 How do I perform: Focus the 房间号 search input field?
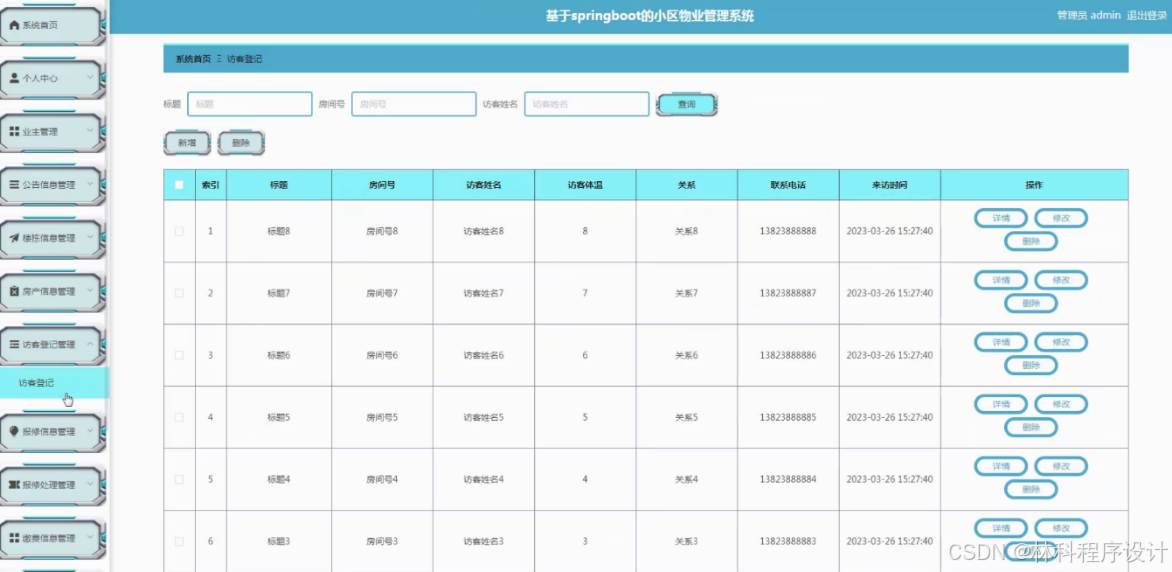pyautogui.click(x=414, y=104)
